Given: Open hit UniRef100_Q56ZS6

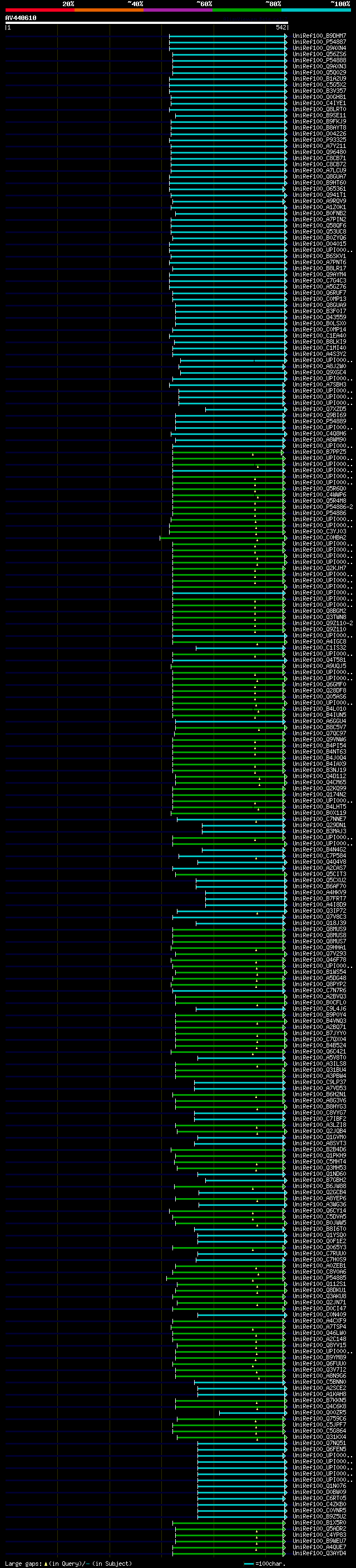Looking at the screenshot, I should [319, 54].
